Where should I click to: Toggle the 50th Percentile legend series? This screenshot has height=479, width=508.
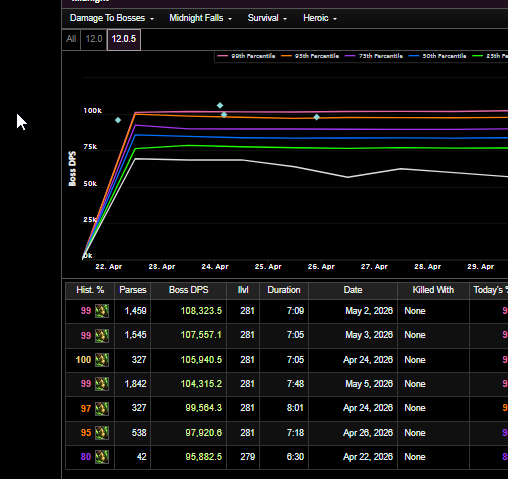click(438, 56)
